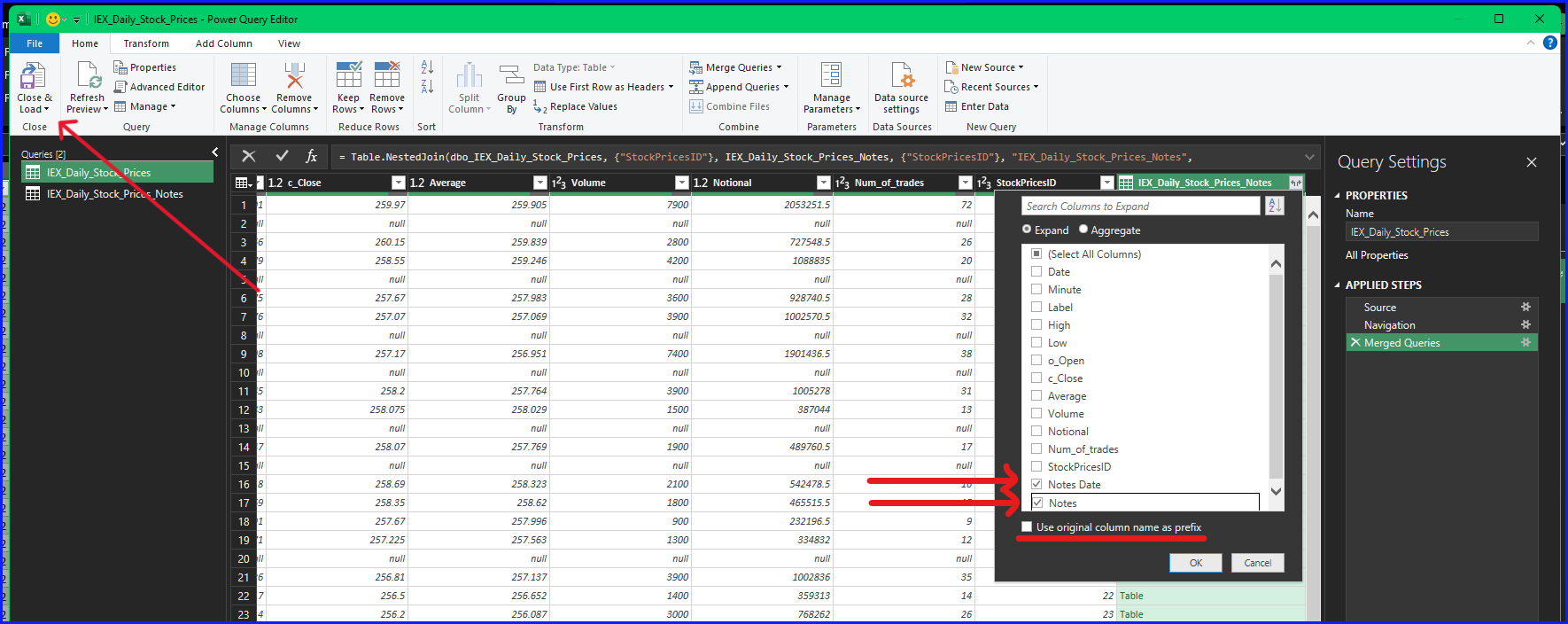Open query Properties in the ribbon
This screenshot has height=624, width=1568.
tap(144, 67)
